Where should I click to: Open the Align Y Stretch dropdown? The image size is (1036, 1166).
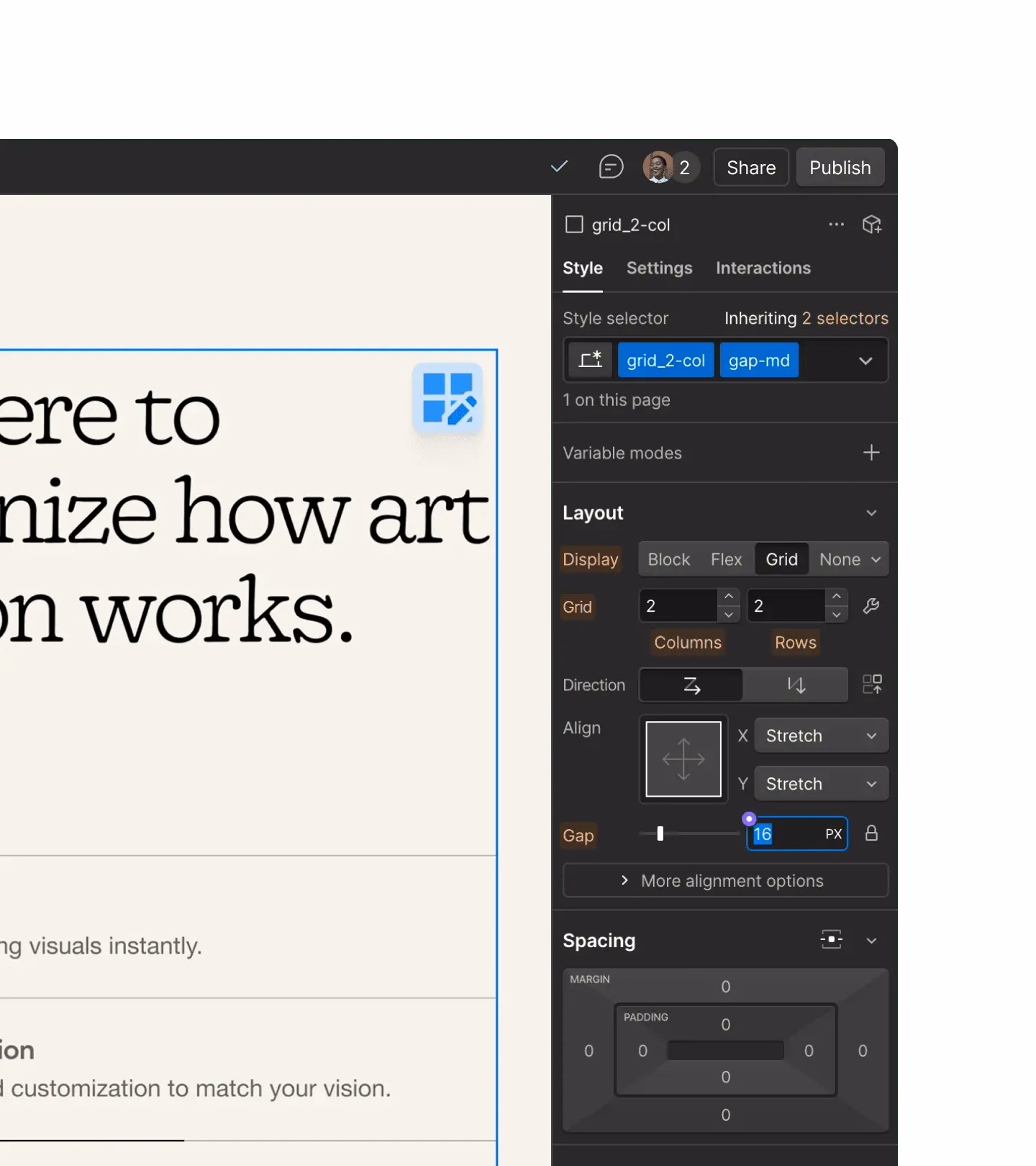click(x=821, y=784)
